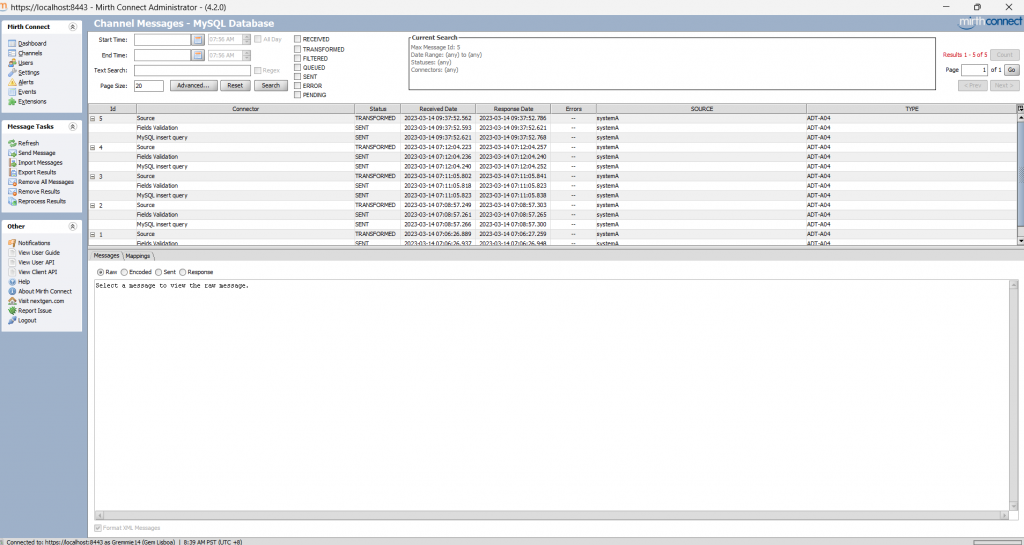1024x545 pixels.
Task: Open the Events icon in sidebar
Action: click(x=12, y=92)
